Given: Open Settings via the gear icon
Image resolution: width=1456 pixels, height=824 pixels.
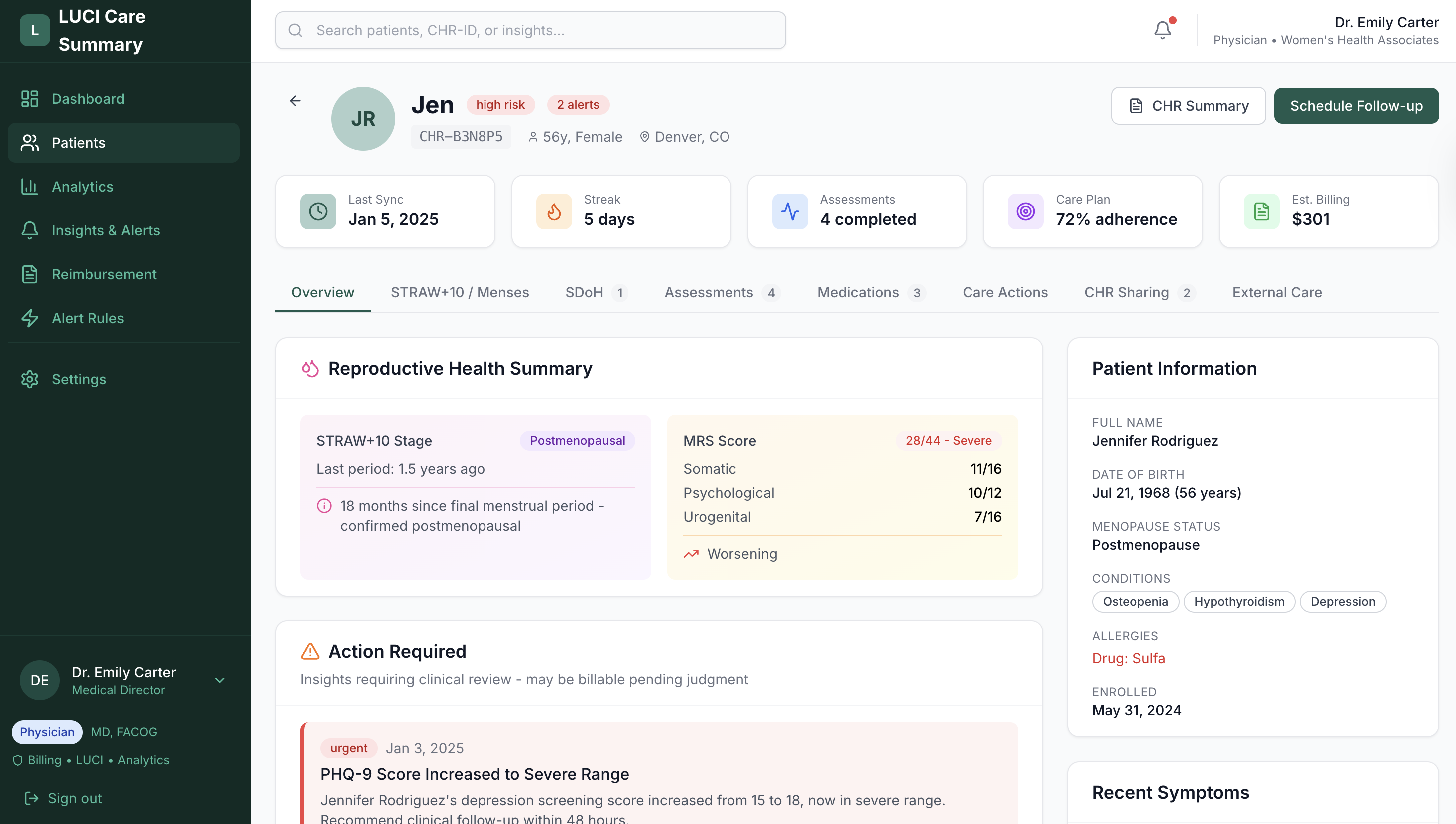Looking at the screenshot, I should tap(30, 379).
